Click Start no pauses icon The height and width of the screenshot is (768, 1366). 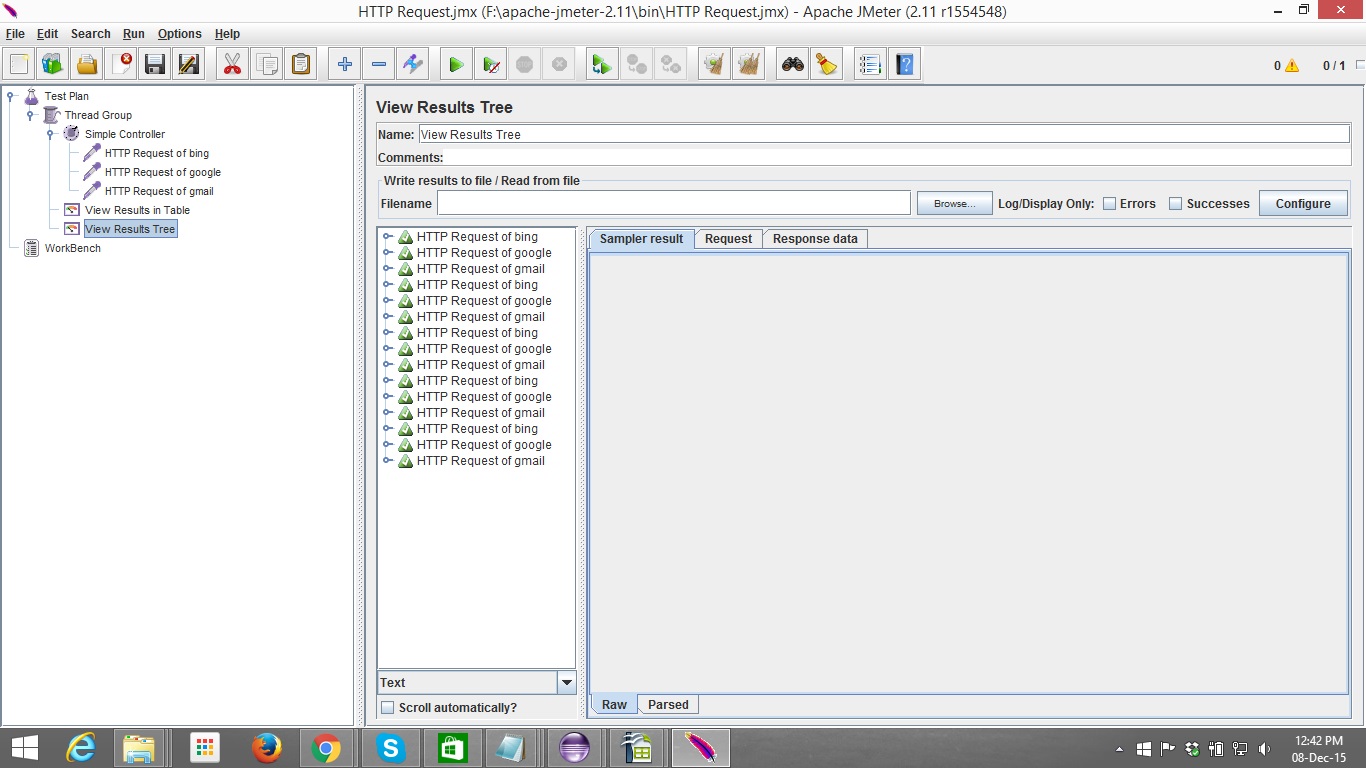coord(490,65)
